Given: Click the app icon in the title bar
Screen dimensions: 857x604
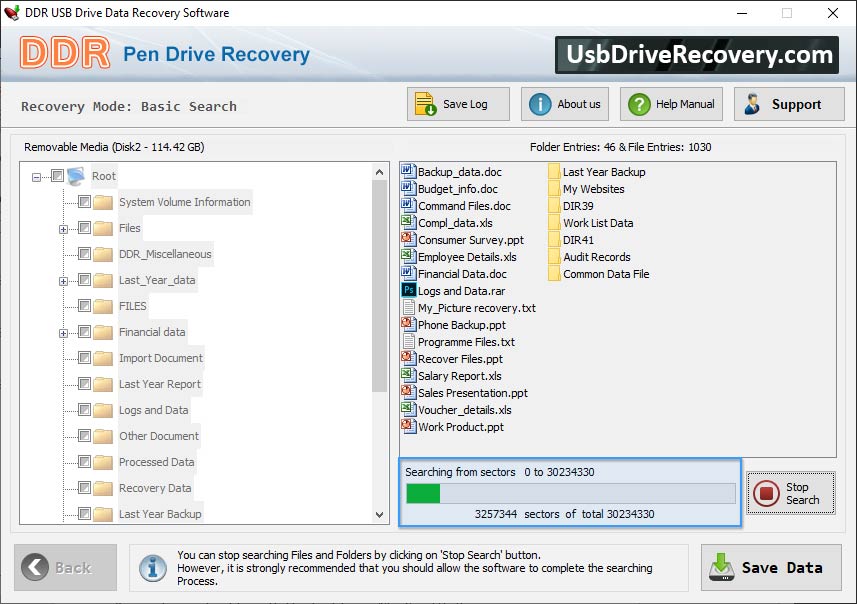Looking at the screenshot, I should tap(11, 13).
